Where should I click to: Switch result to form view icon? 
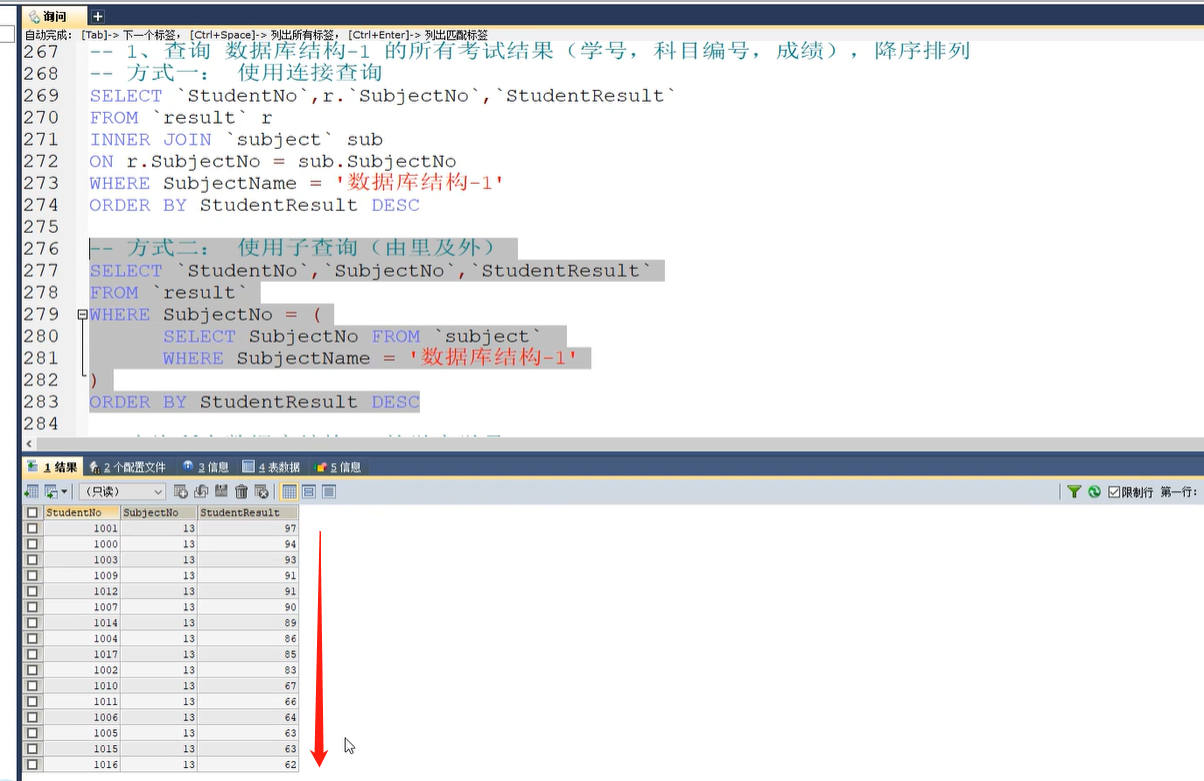pyautogui.click(x=309, y=492)
